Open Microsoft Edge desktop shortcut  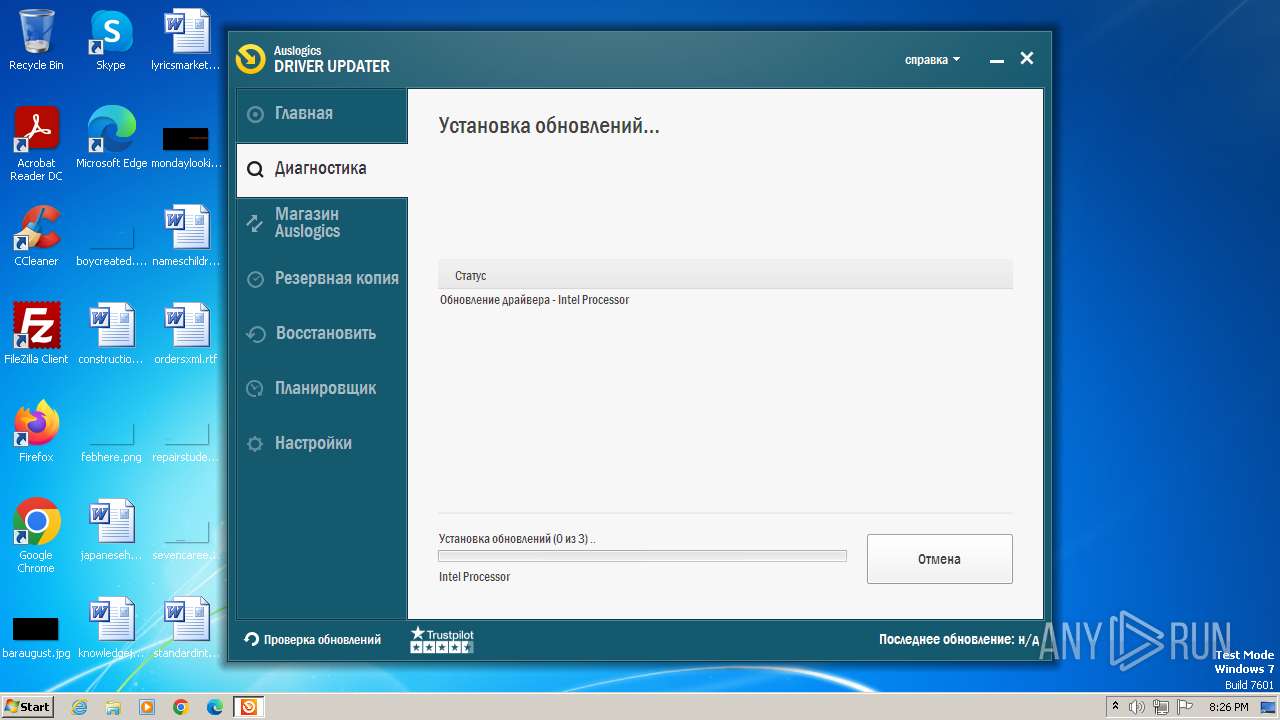[x=111, y=138]
